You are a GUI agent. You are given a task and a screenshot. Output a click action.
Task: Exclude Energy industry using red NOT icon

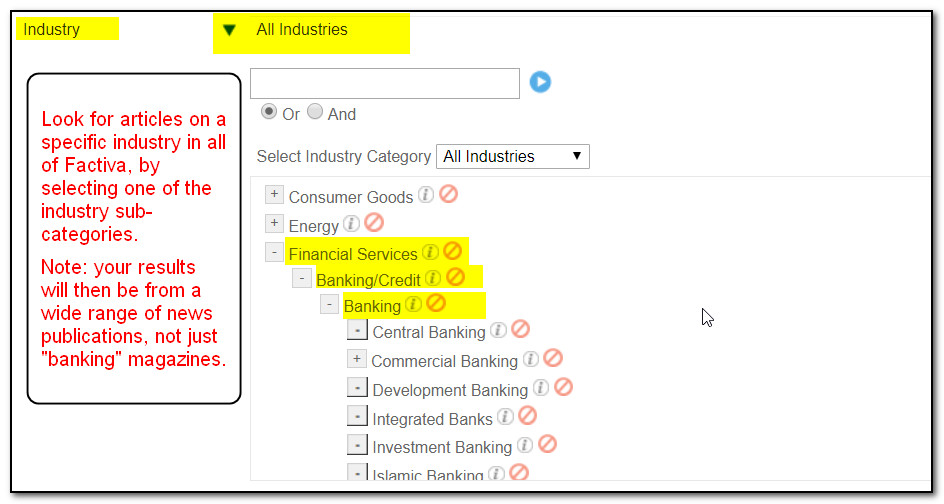[374, 223]
